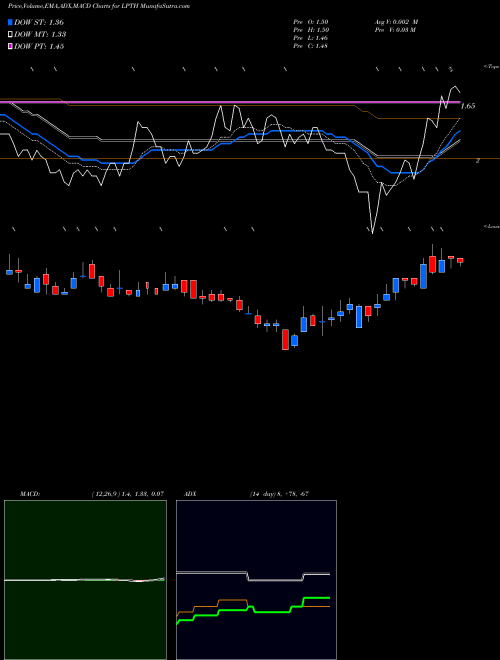Click the lowest red candlestick at the price bottom
This screenshot has height=660, width=500.
285,339
